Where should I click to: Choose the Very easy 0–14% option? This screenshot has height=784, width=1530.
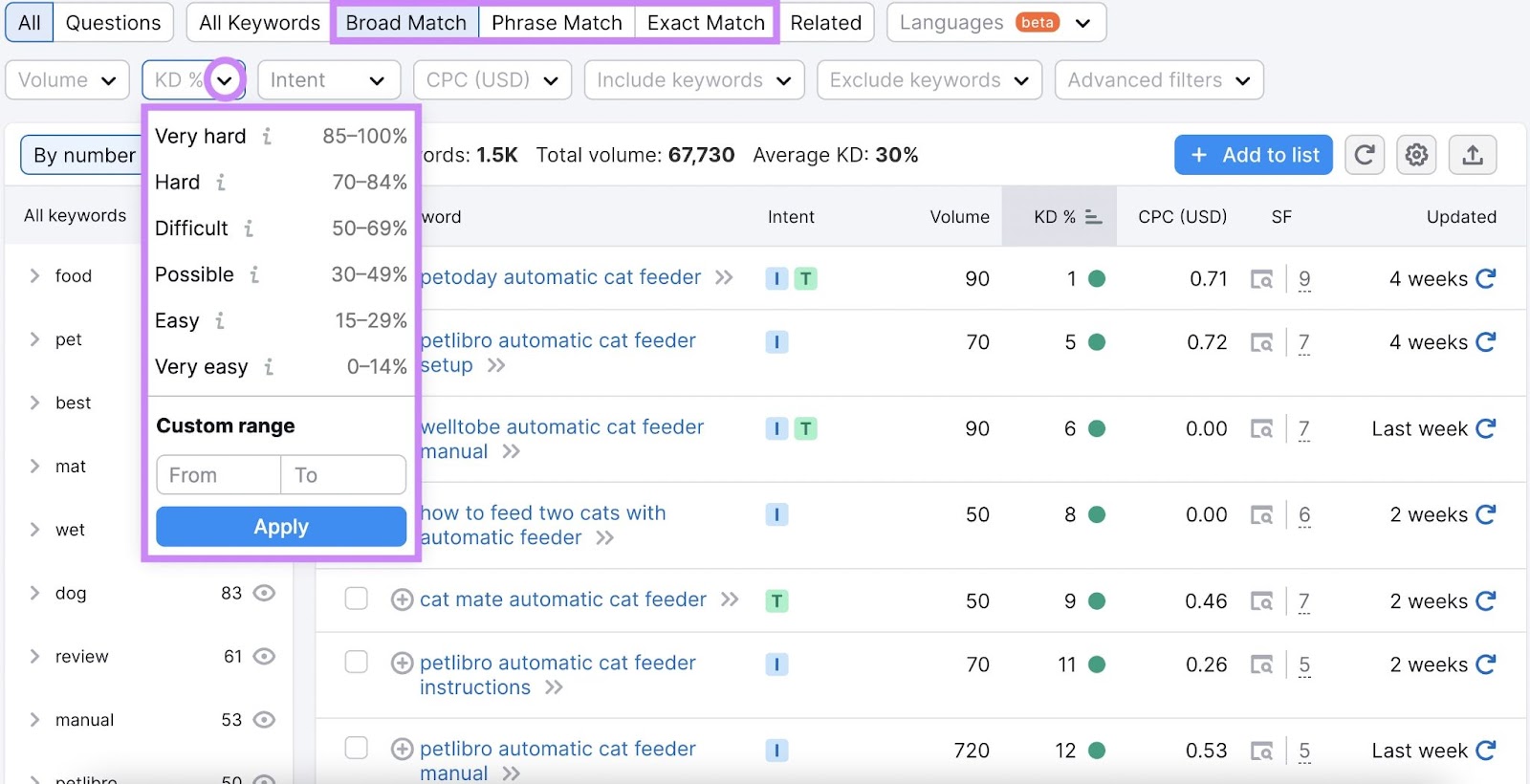[x=281, y=366]
